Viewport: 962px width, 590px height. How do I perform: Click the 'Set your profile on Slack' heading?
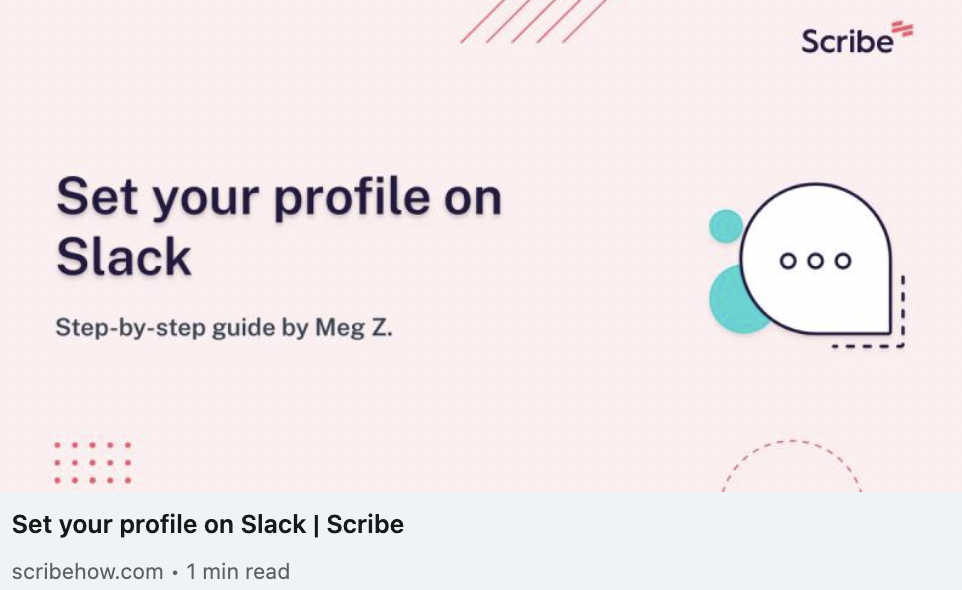tap(279, 226)
